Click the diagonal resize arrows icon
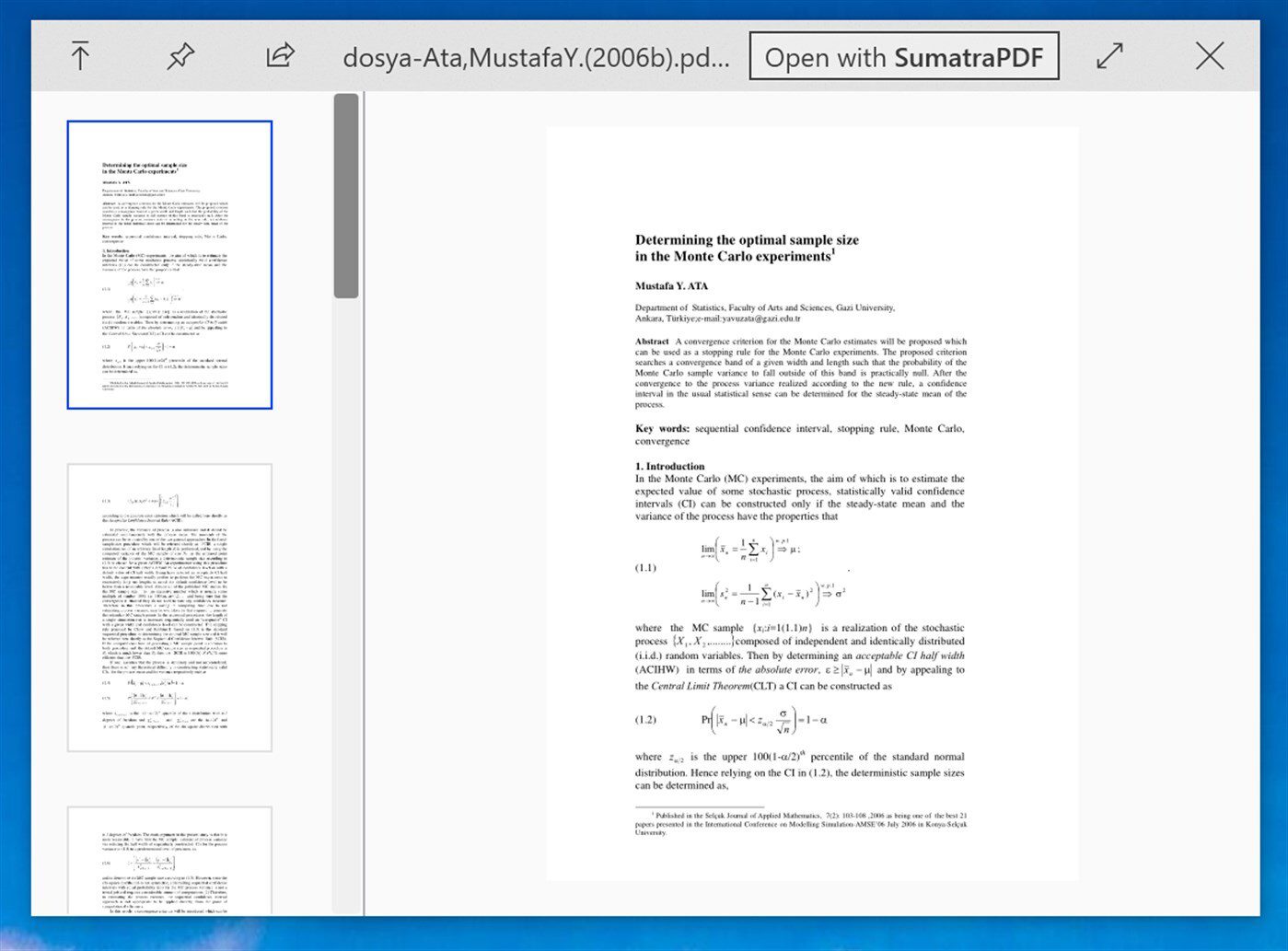 tap(1109, 55)
